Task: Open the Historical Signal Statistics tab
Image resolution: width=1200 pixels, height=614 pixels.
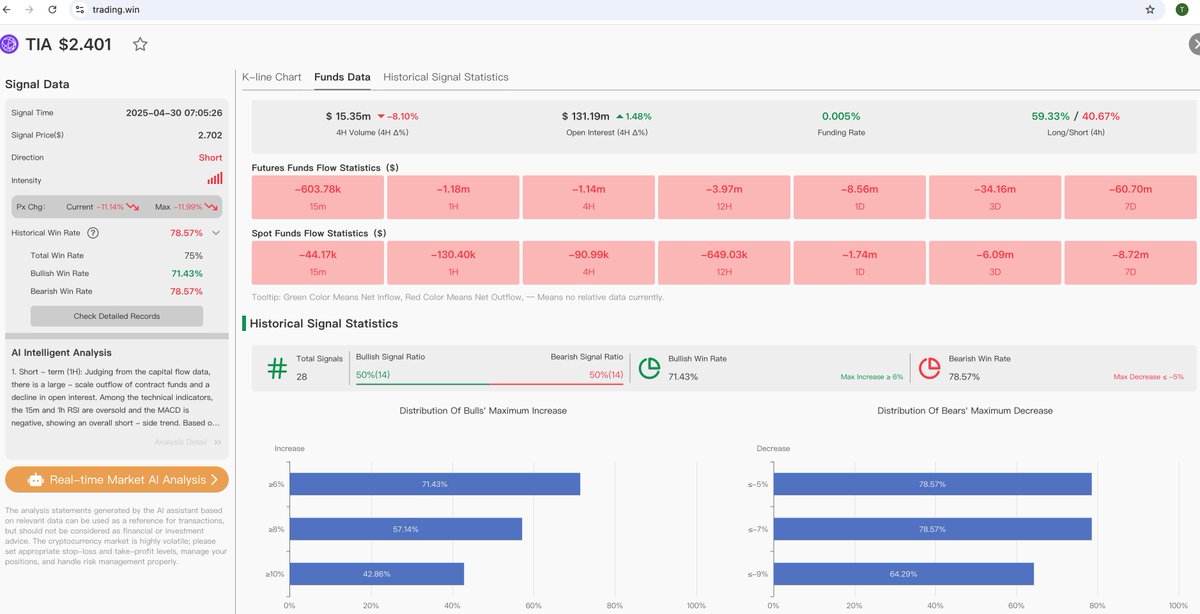Action: (x=446, y=77)
